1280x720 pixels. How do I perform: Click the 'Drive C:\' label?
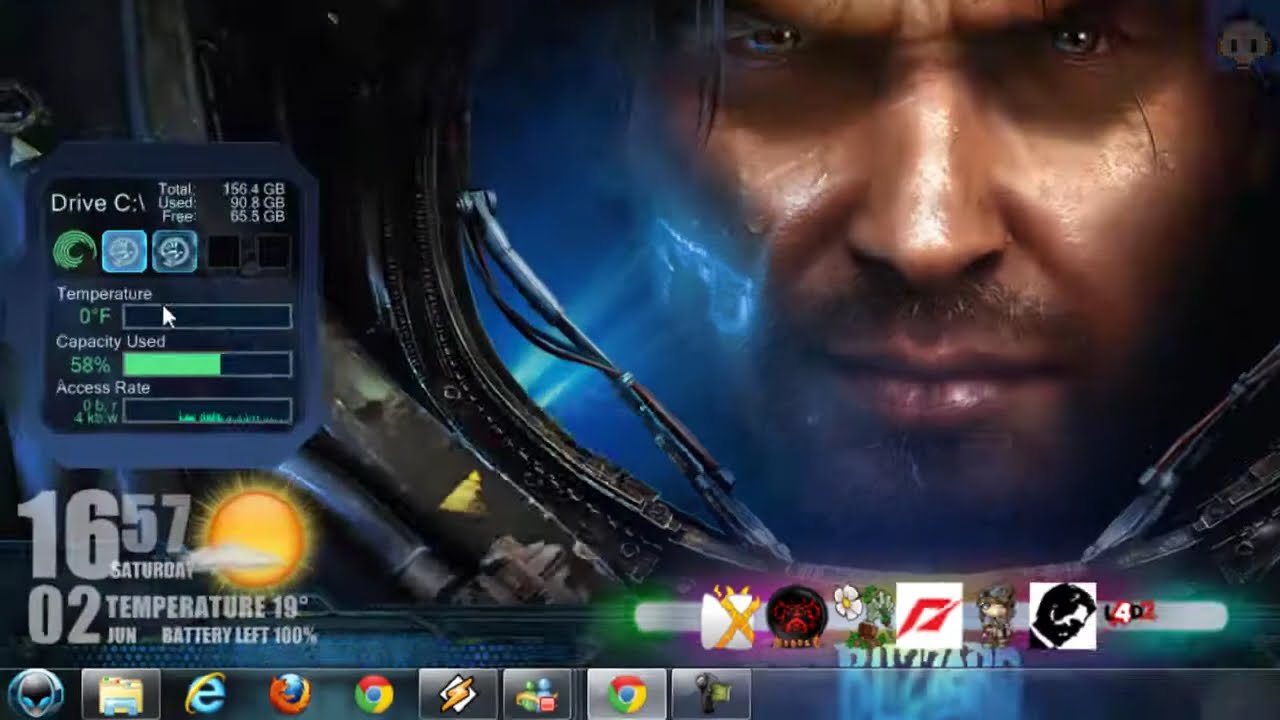pyautogui.click(x=97, y=203)
